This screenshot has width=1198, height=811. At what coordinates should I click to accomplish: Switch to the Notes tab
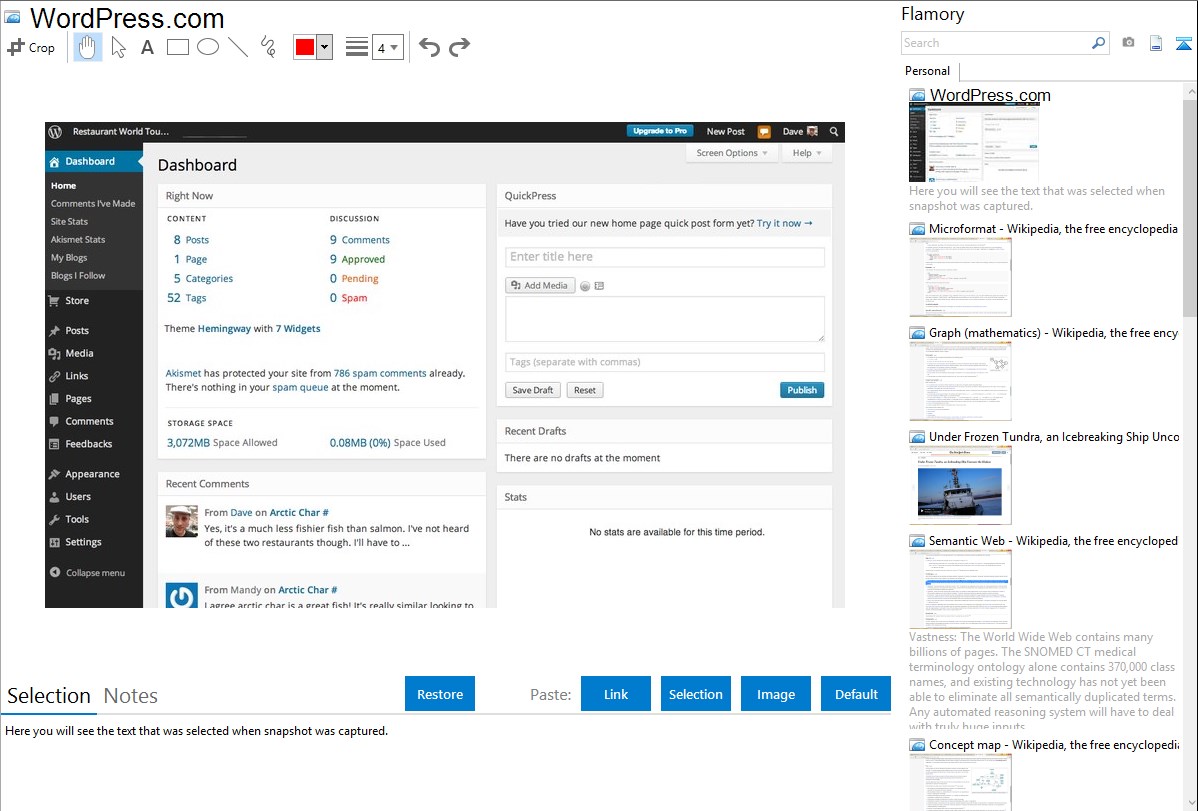click(131, 696)
